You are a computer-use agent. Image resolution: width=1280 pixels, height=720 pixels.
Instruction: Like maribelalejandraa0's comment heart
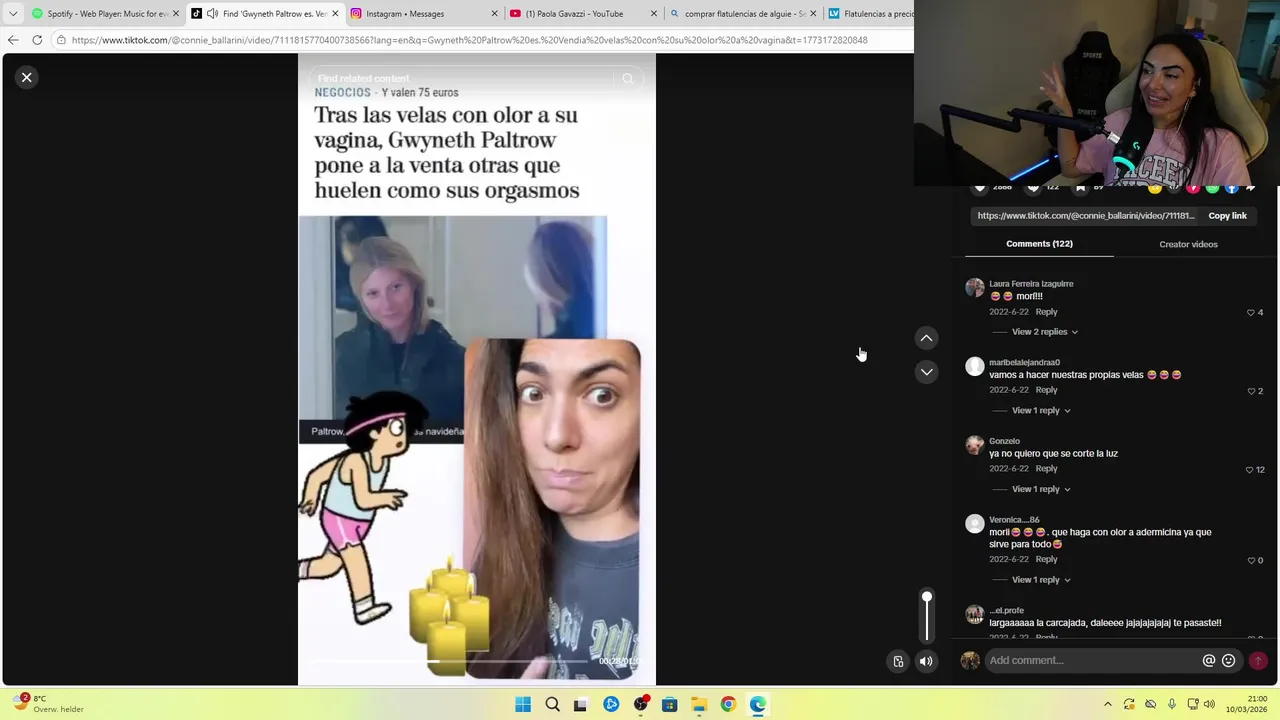pos(1250,391)
